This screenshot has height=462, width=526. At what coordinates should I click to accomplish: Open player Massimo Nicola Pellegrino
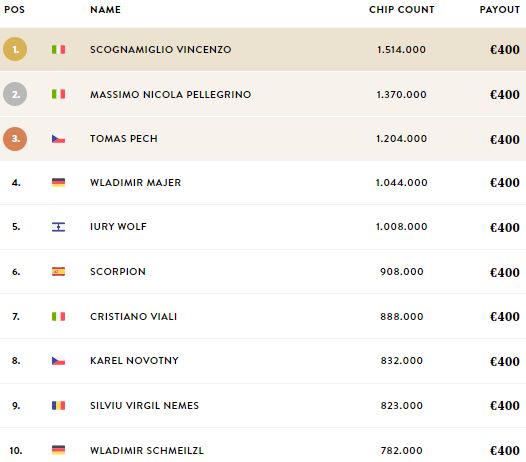170,95
